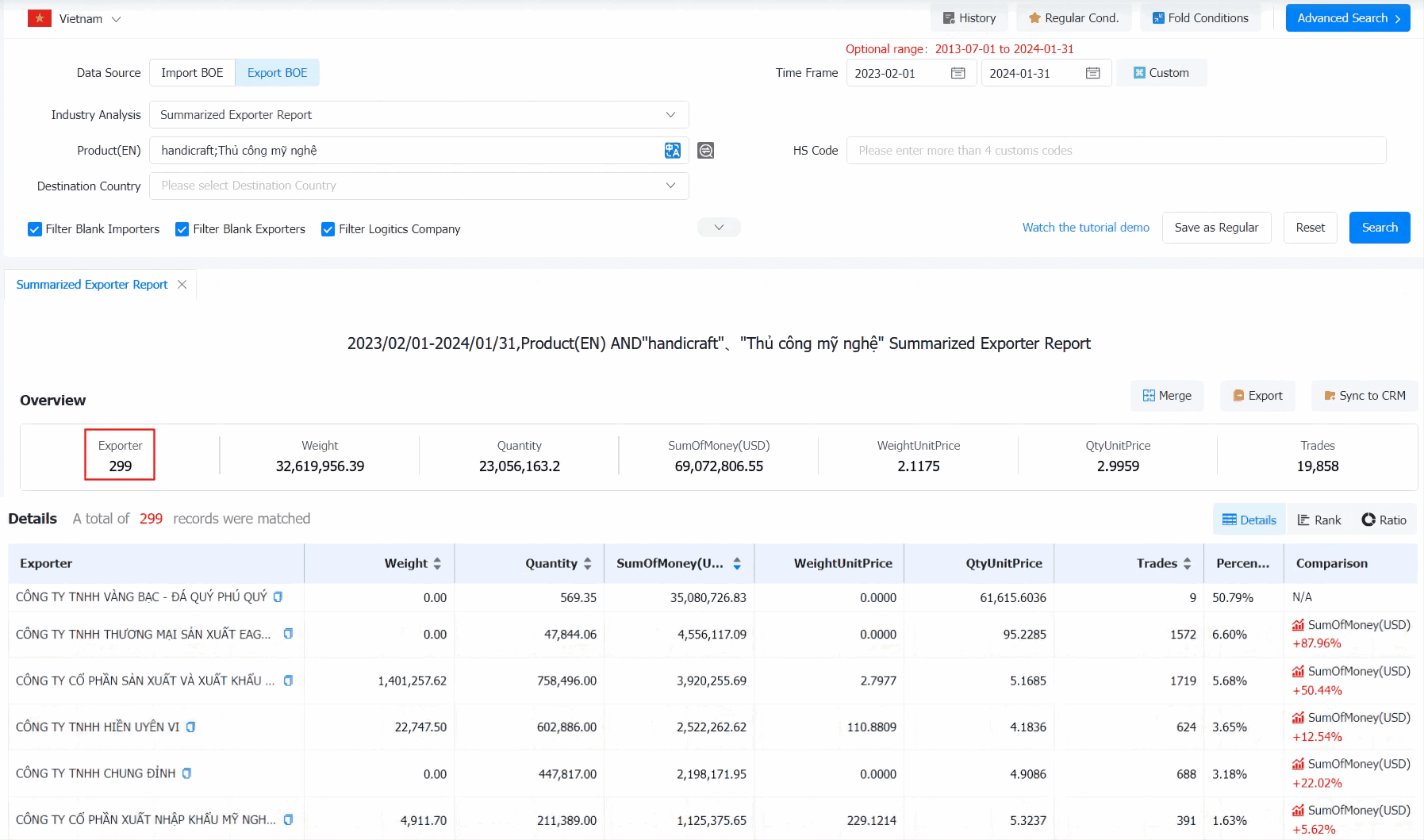This screenshot has height=840, width=1424.
Task: Click the translate icon in Product field
Action: point(672,151)
